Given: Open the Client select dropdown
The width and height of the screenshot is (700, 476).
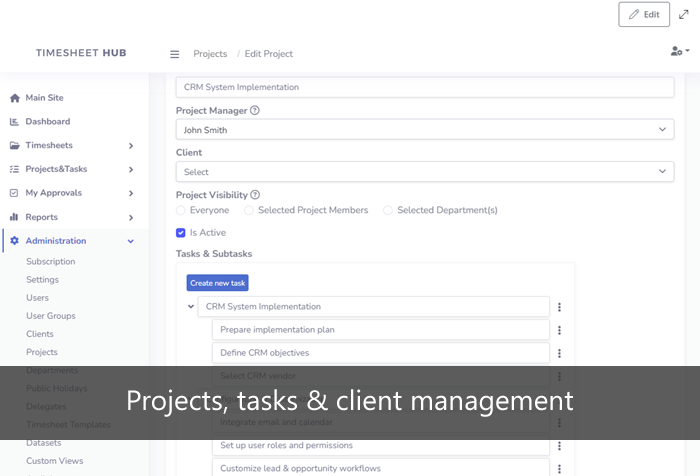Looking at the screenshot, I should tap(425, 172).
